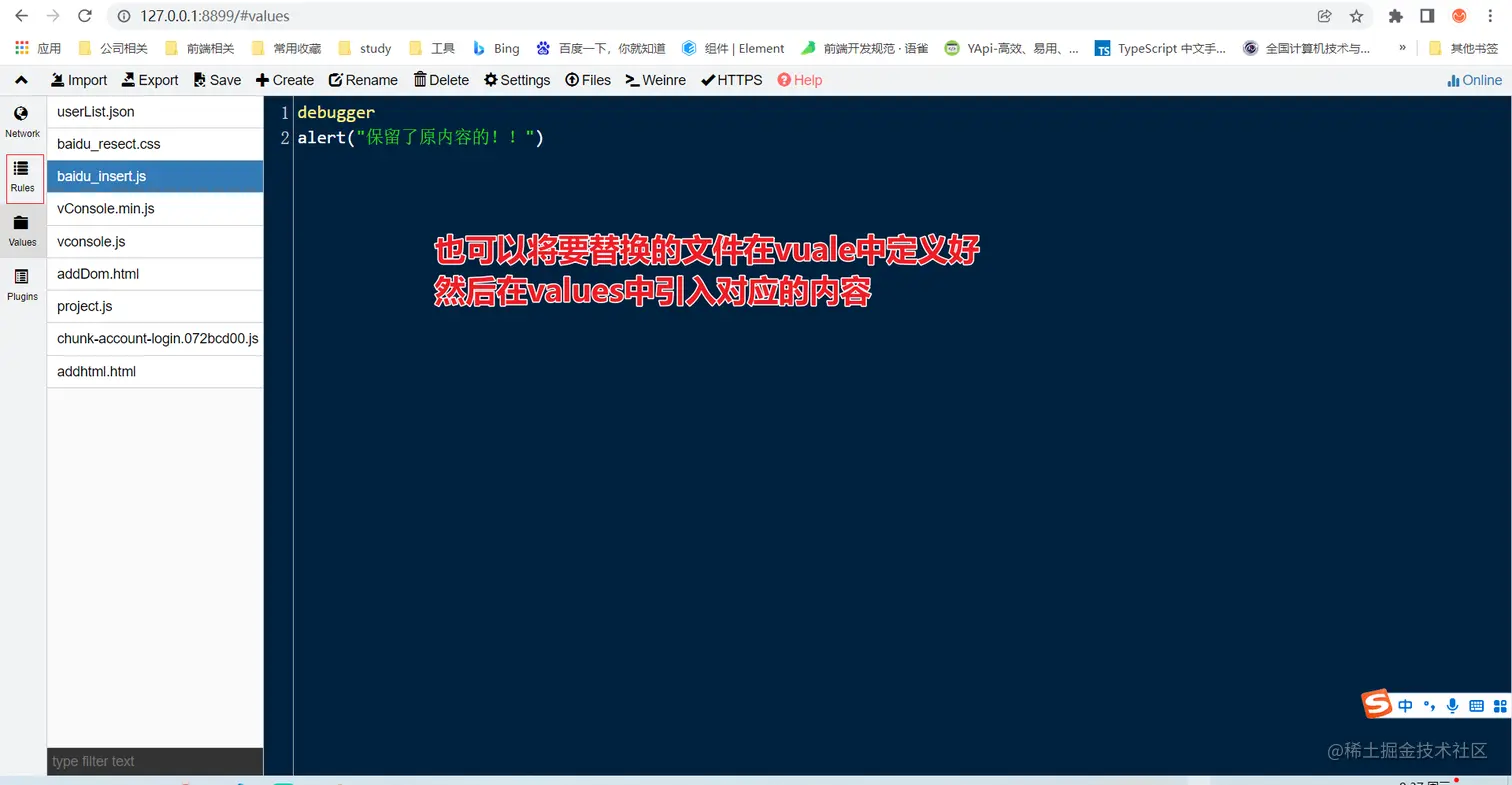1512x785 pixels.
Task: Open the TypeScript 中文手册 bookmark
Action: pos(1160,48)
